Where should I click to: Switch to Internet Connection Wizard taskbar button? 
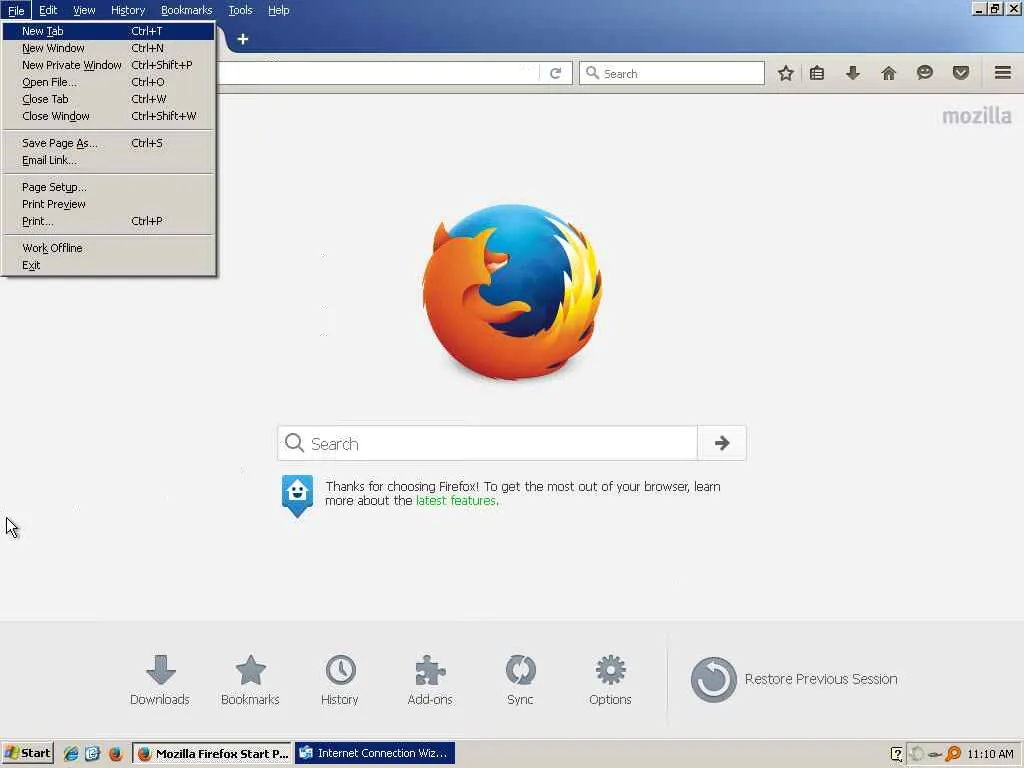(375, 754)
